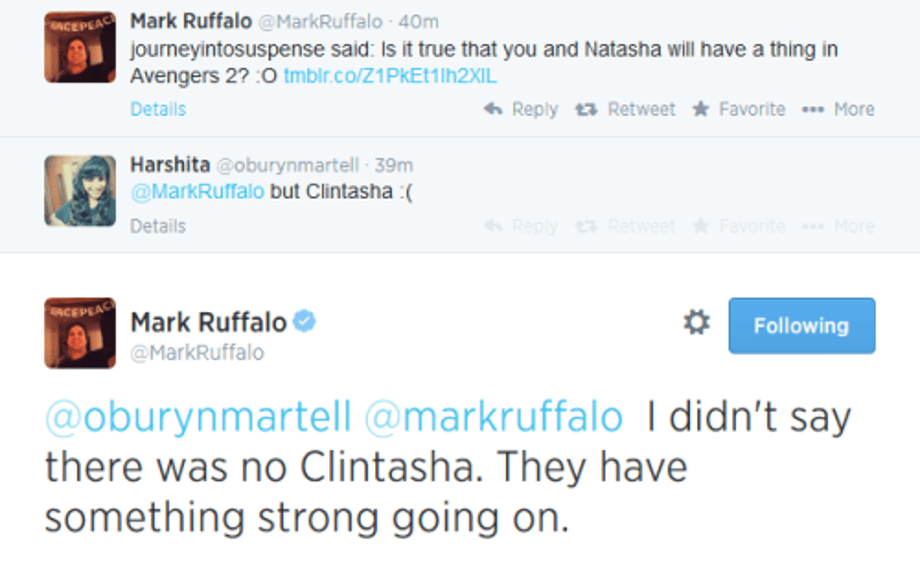This screenshot has width=920, height=564.
Task: Click the Harshita display name
Action: click(x=170, y=165)
